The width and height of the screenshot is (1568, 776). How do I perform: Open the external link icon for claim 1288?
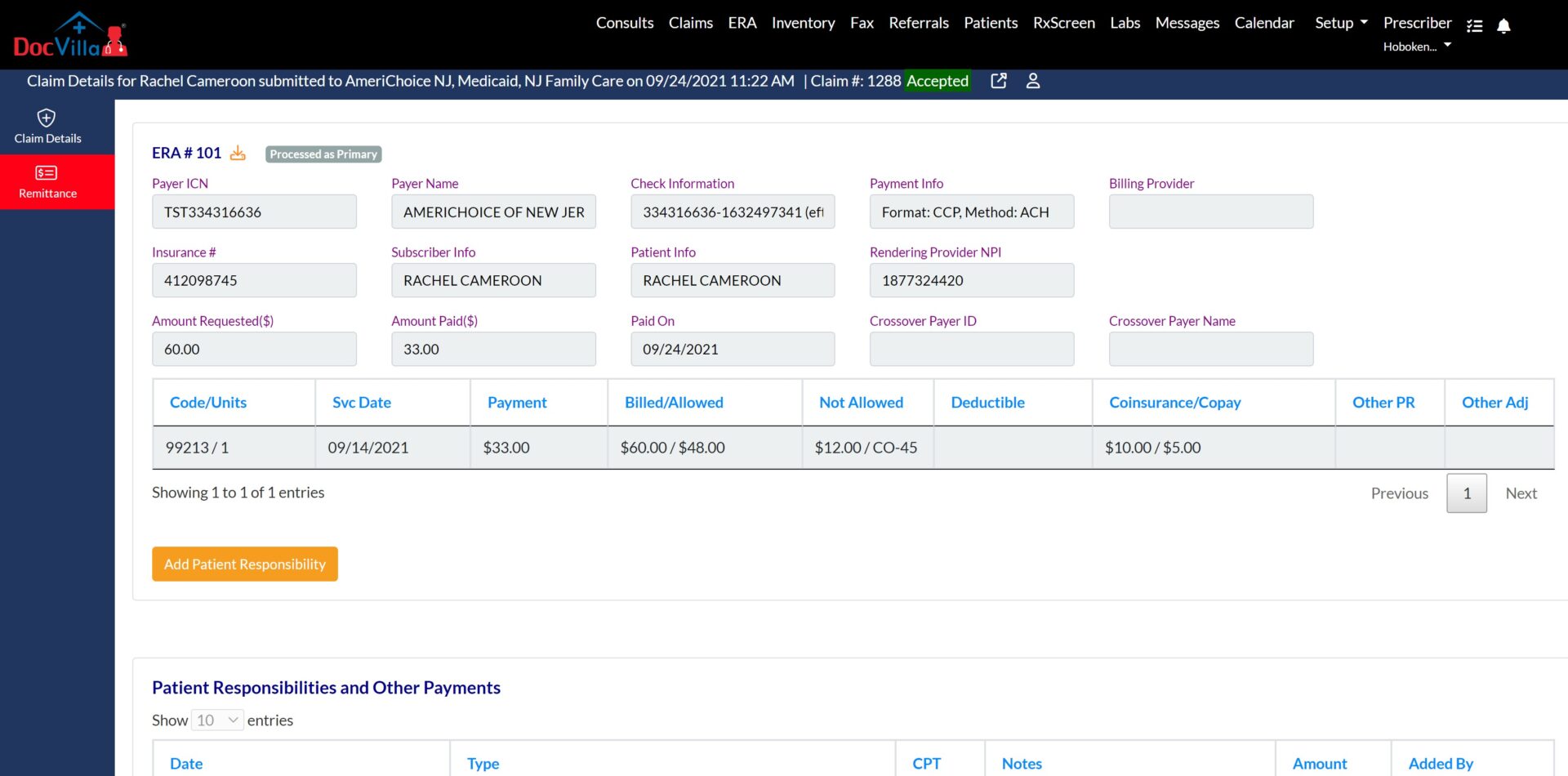[998, 81]
